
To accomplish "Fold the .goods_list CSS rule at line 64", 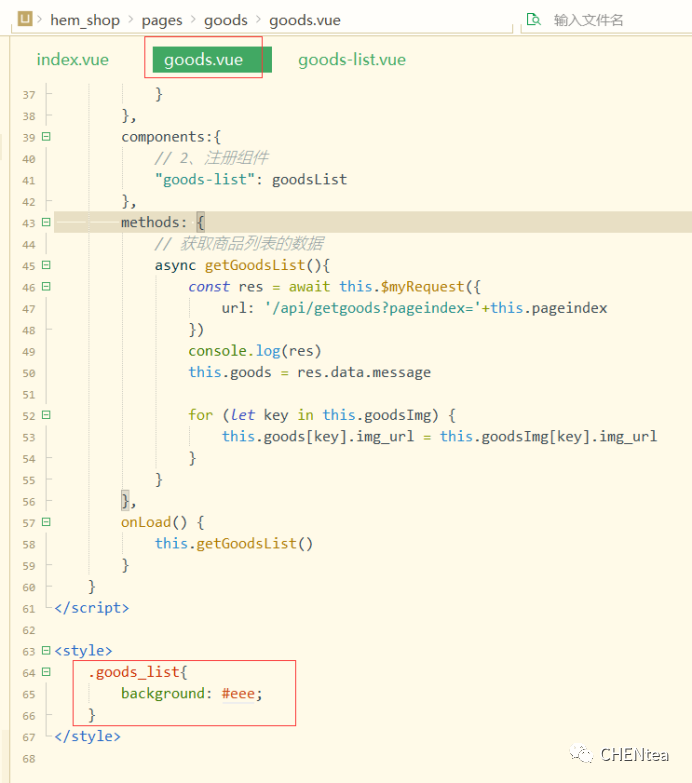I will point(46,673).
